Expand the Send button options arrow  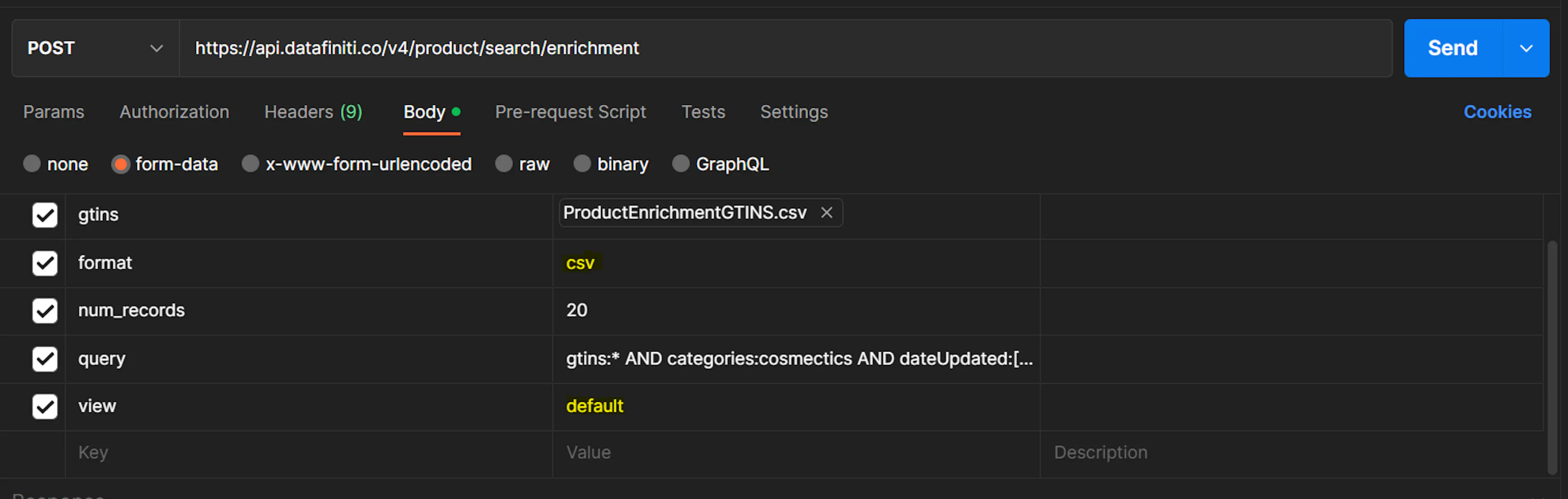(1526, 48)
